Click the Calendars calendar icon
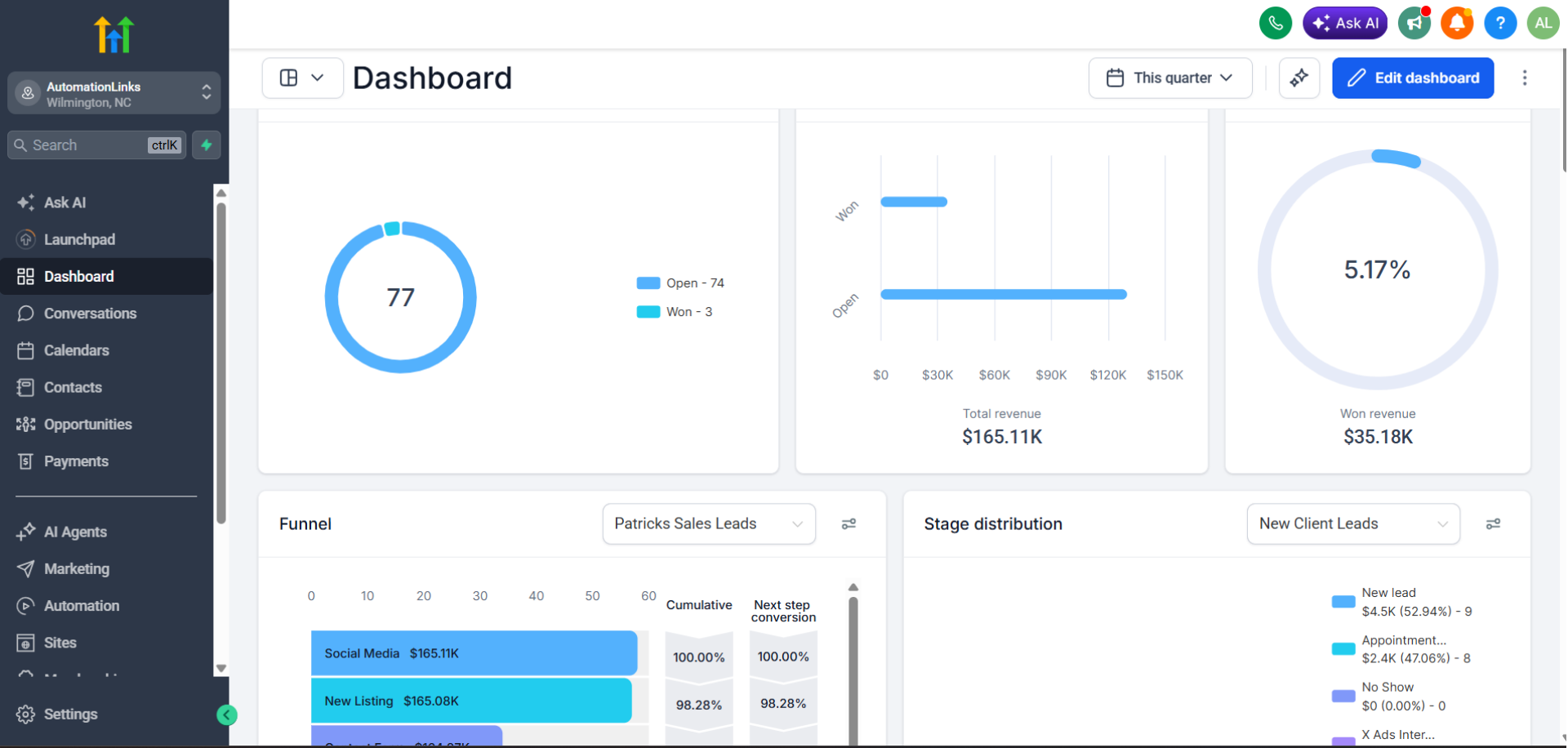 coord(26,350)
